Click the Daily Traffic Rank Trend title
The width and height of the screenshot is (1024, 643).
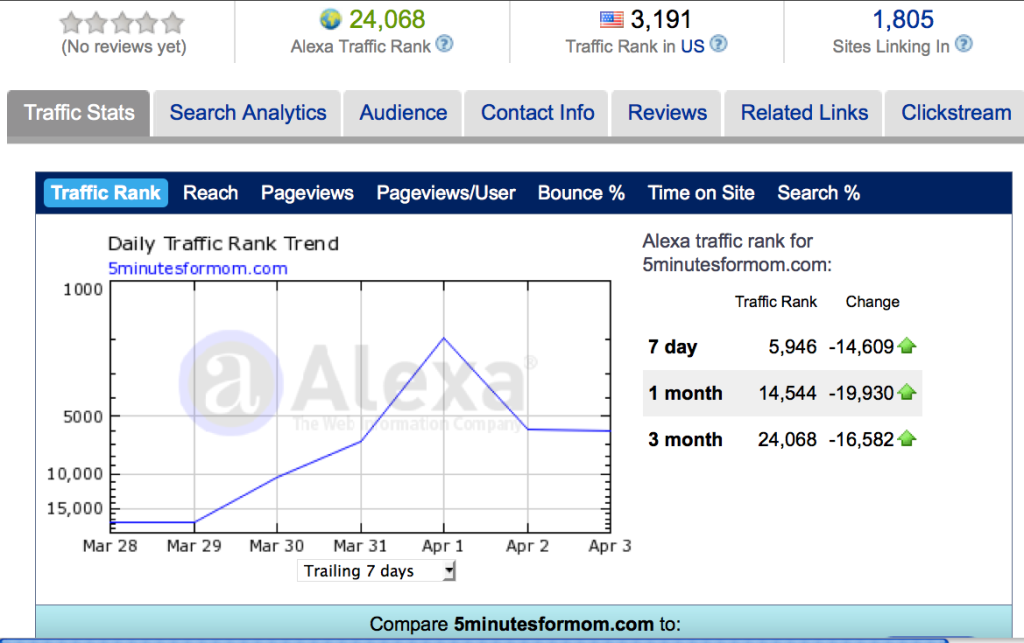point(223,244)
